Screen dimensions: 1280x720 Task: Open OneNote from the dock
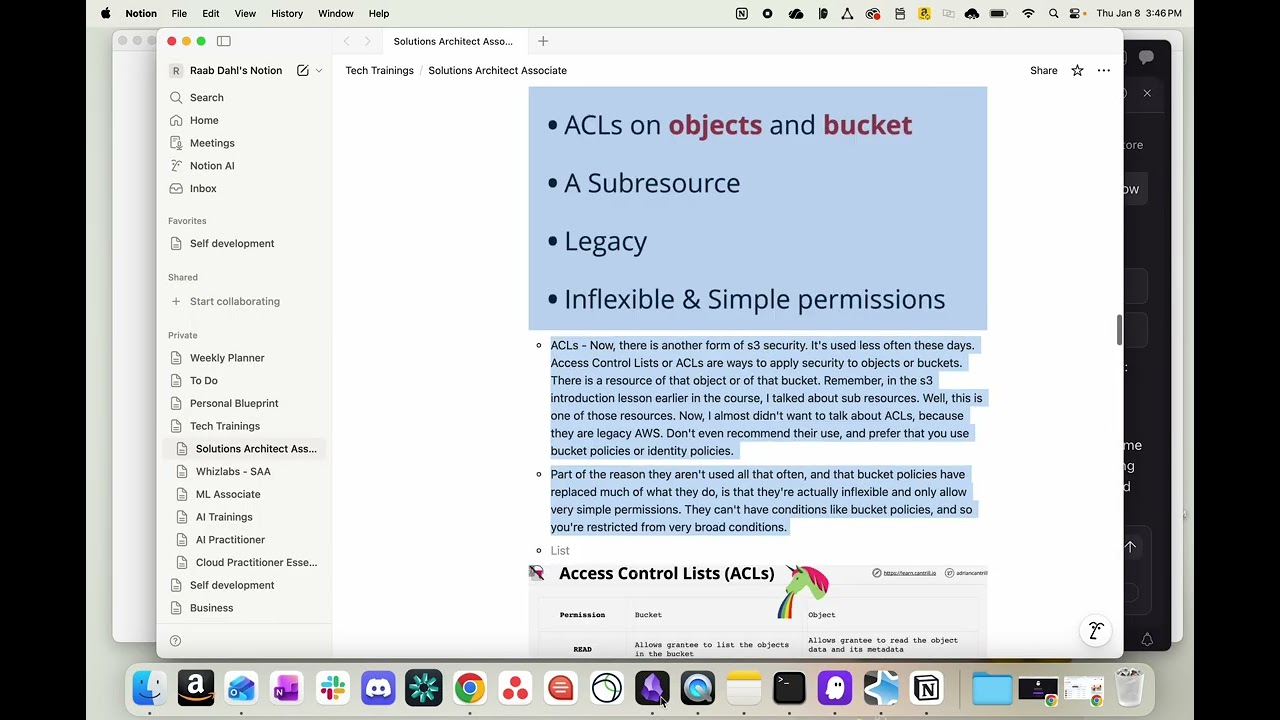(287, 688)
